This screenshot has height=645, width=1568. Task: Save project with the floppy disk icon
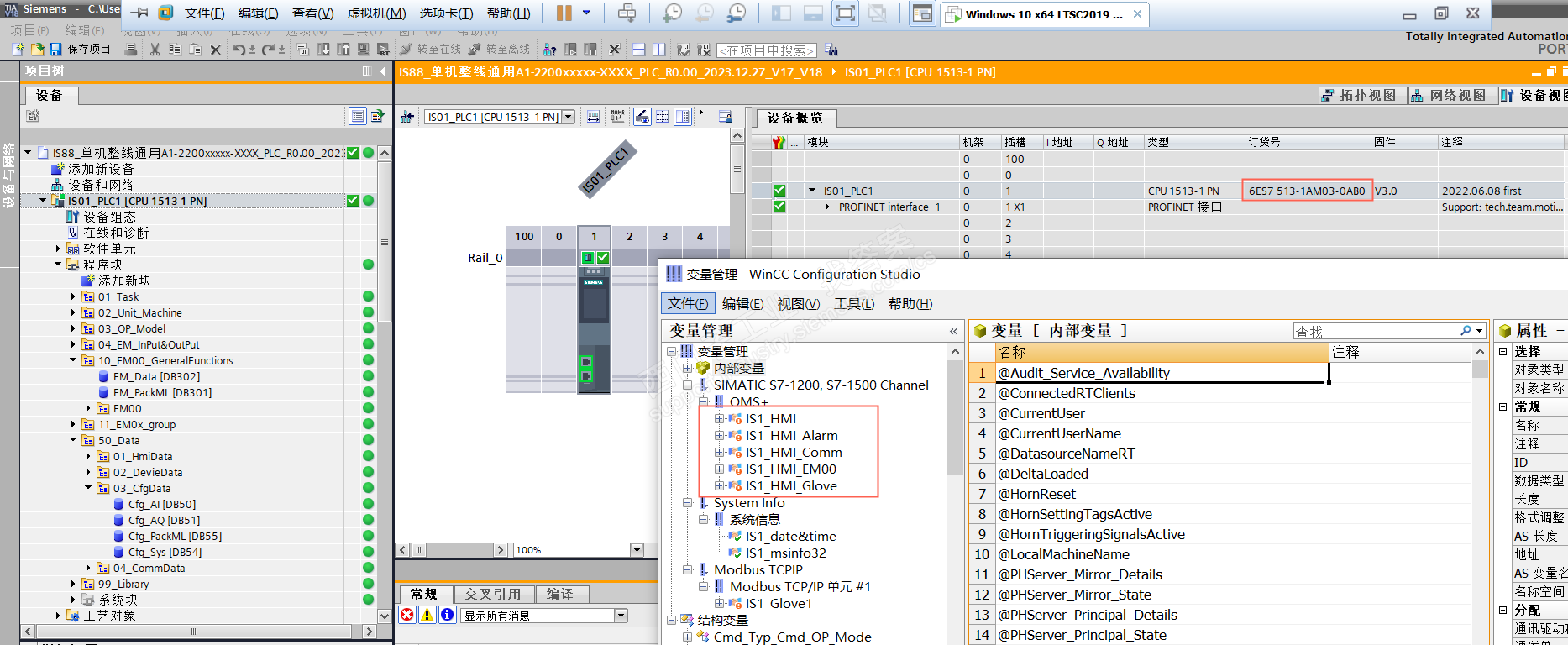point(55,50)
